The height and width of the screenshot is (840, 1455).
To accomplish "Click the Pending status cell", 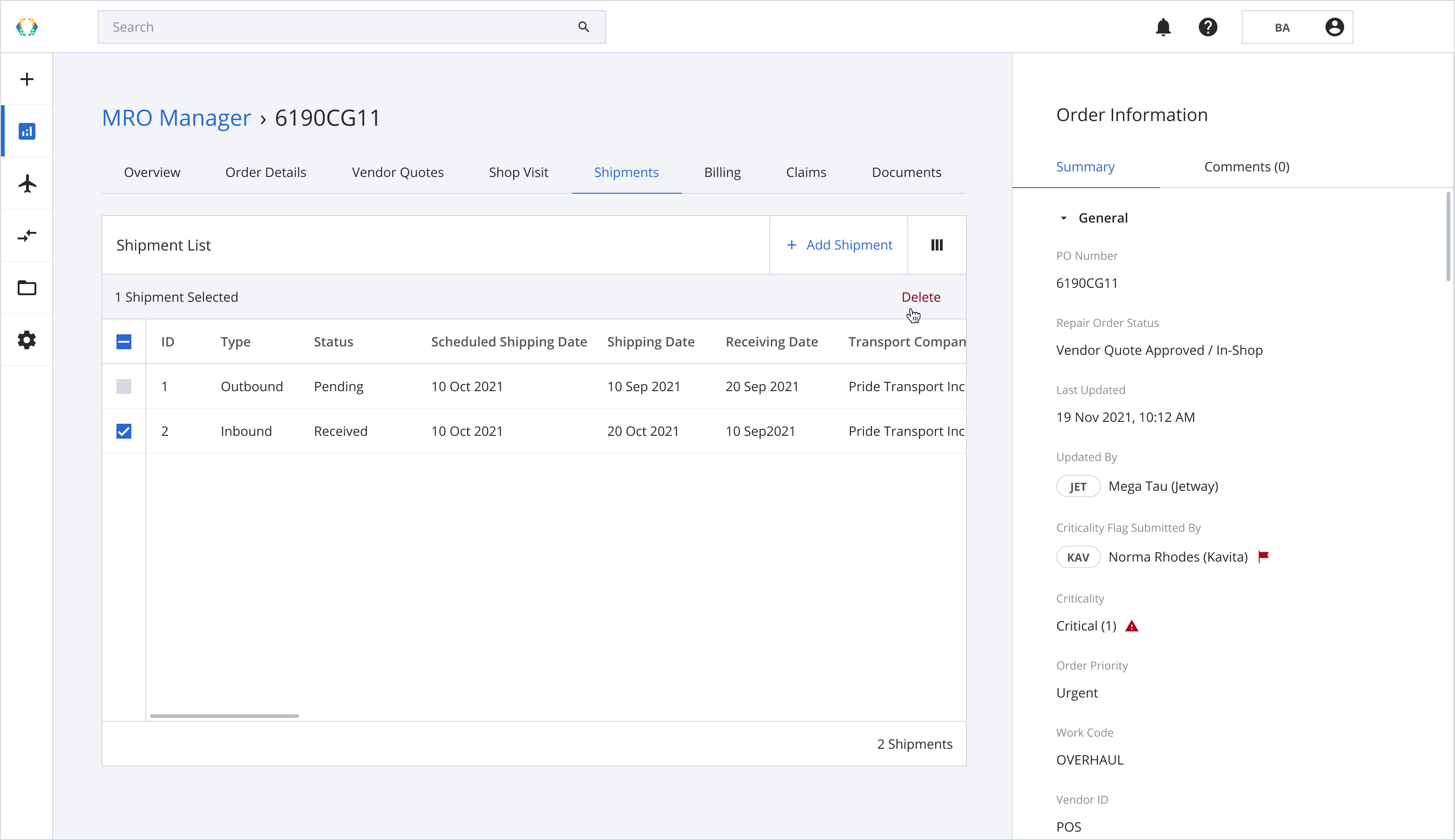I will pyautogui.click(x=339, y=386).
